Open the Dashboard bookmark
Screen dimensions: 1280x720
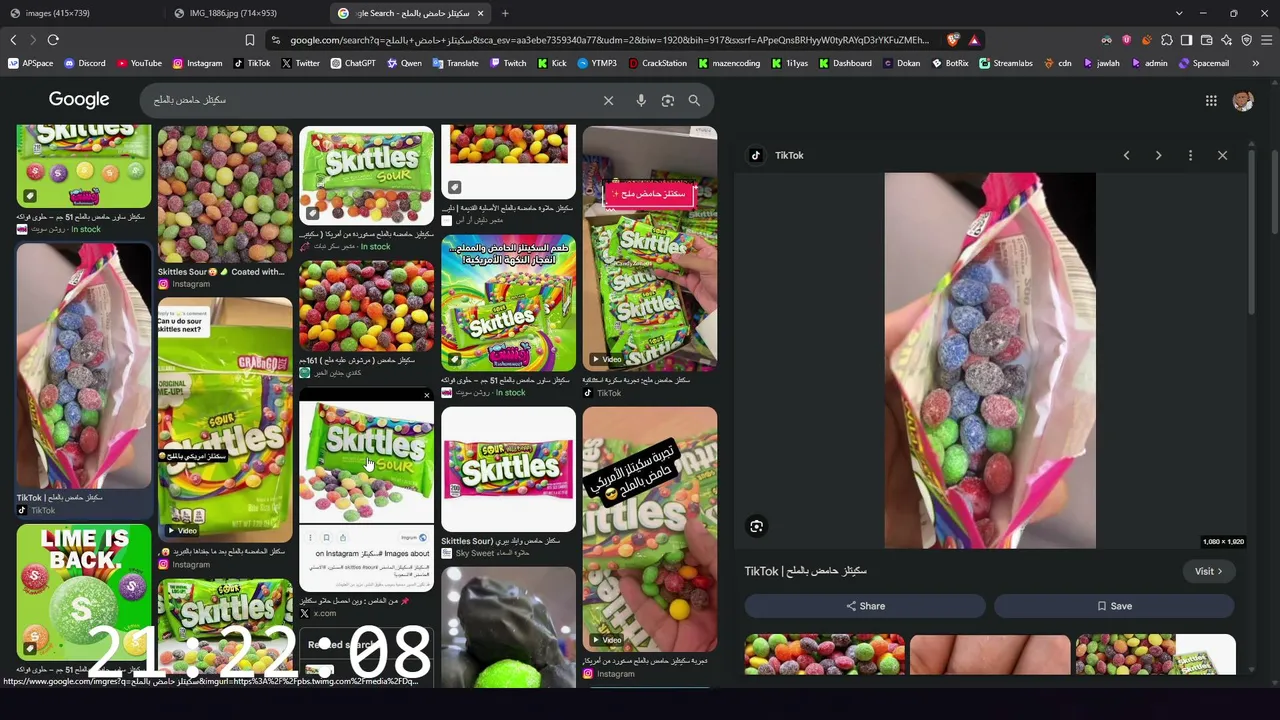845,63
